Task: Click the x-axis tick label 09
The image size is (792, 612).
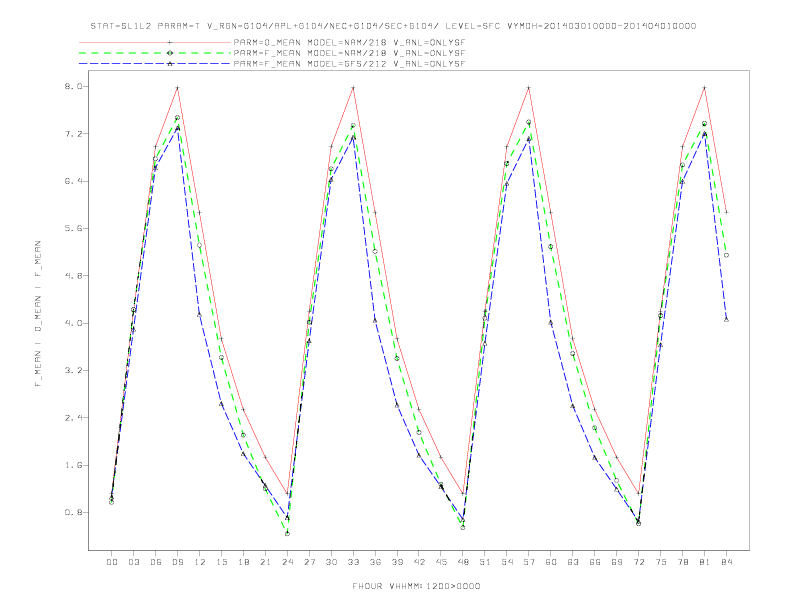Action: [x=177, y=562]
